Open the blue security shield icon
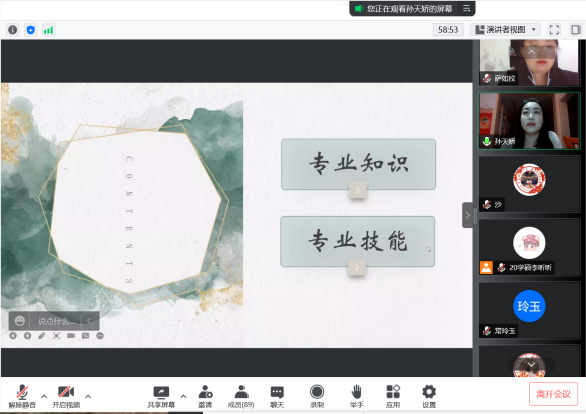This screenshot has height=414, width=586. pyautogui.click(x=31, y=30)
